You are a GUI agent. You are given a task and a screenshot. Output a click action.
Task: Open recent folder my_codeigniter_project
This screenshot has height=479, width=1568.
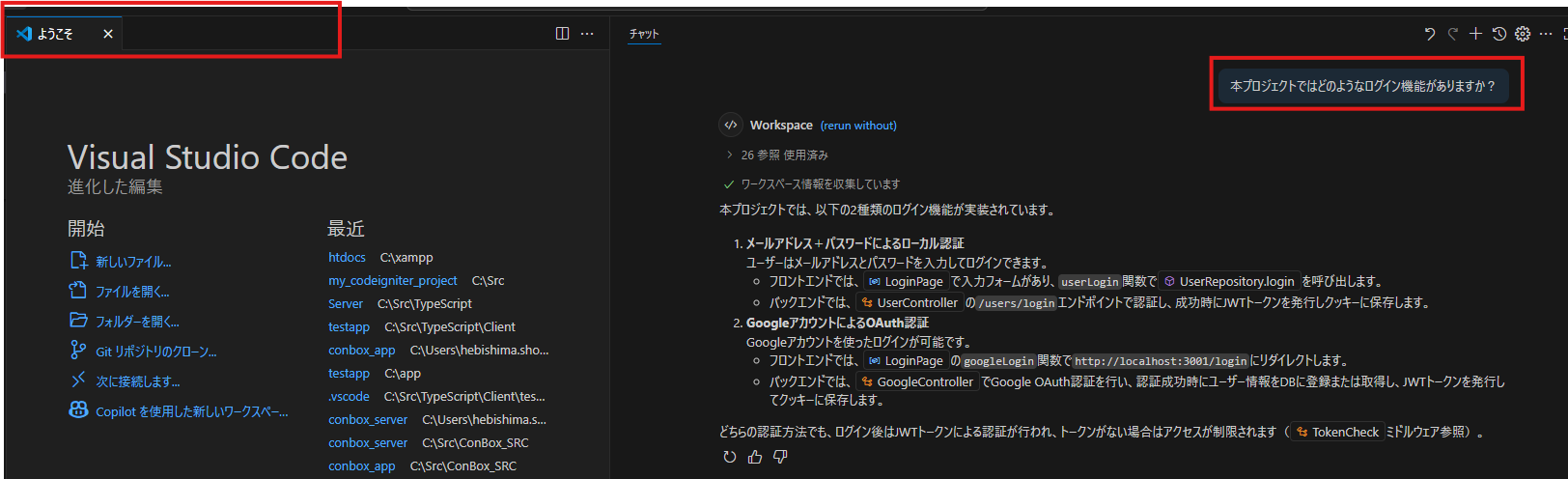(393, 281)
